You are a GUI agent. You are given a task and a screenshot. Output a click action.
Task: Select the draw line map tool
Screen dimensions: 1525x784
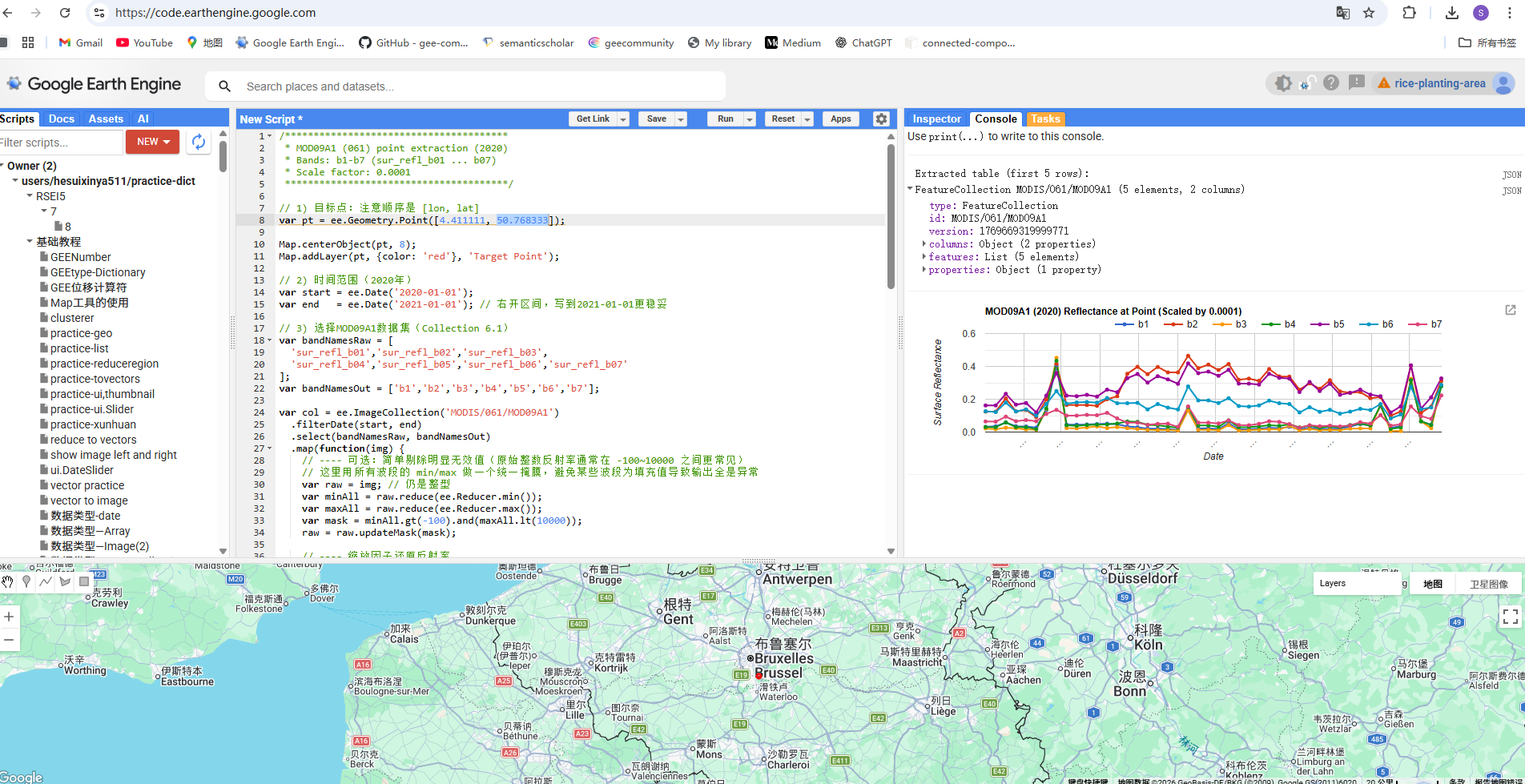(46, 582)
